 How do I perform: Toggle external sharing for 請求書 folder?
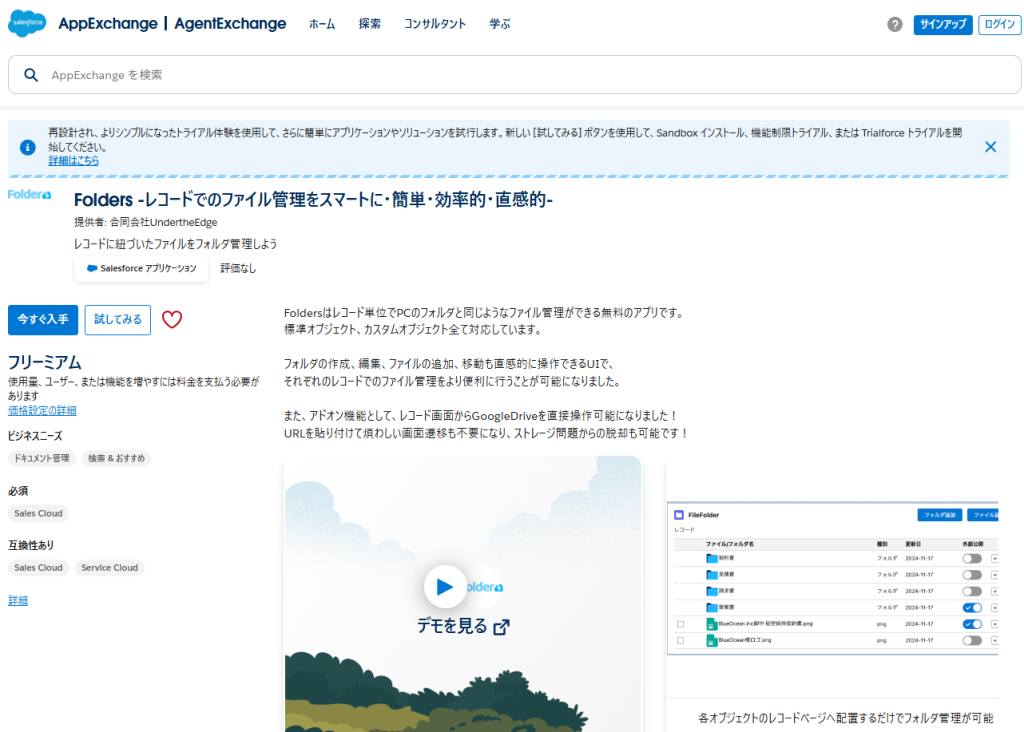(x=972, y=591)
